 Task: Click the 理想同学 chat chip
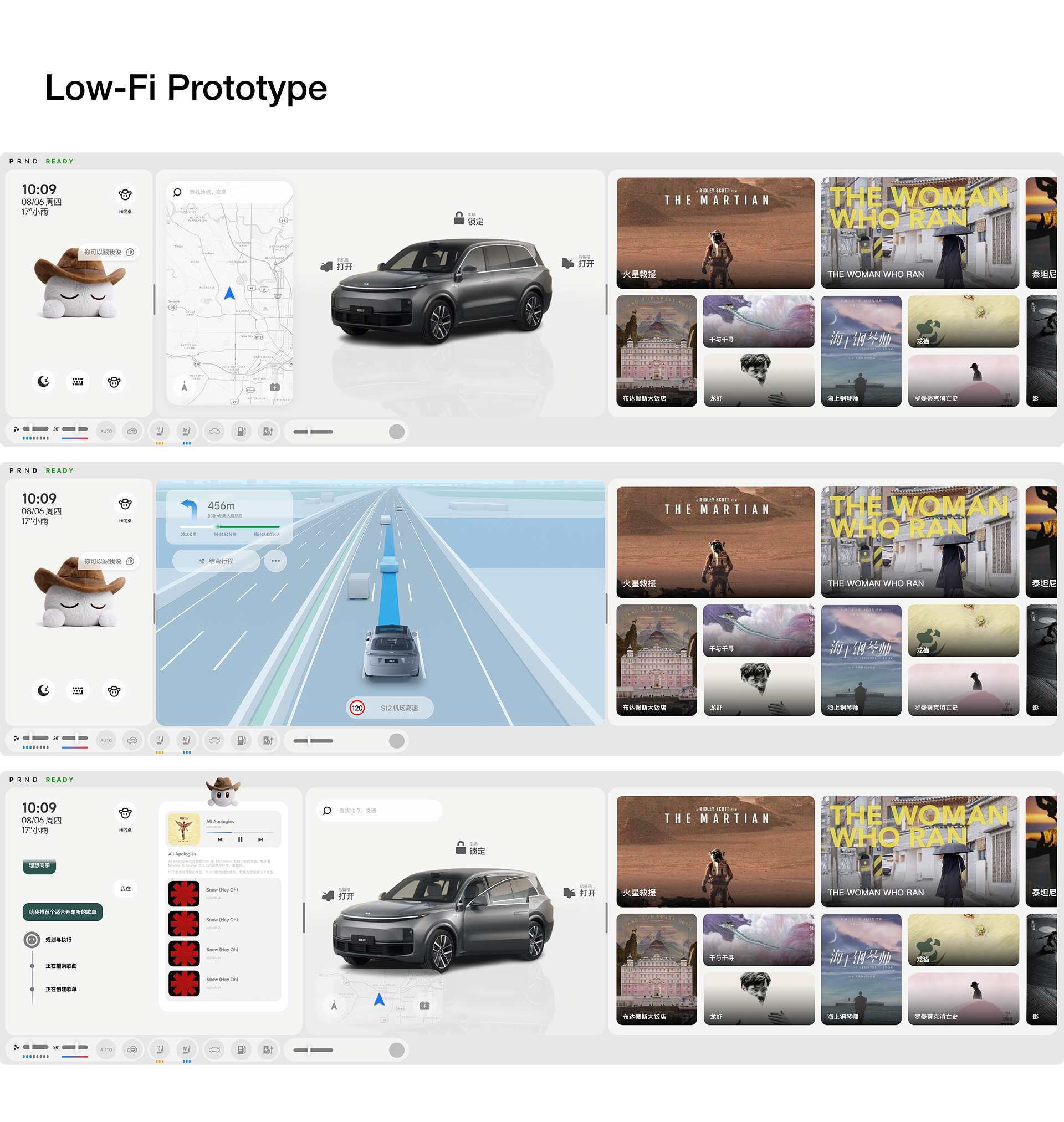pos(39,865)
